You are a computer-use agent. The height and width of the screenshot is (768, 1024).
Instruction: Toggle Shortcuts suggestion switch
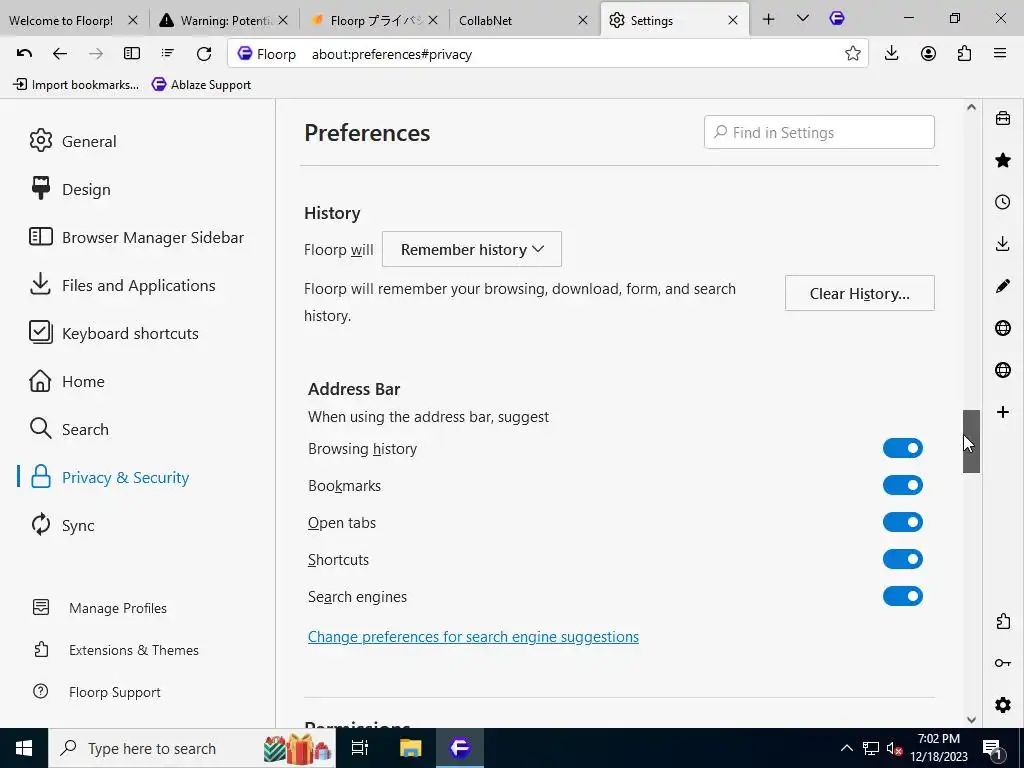(903, 559)
